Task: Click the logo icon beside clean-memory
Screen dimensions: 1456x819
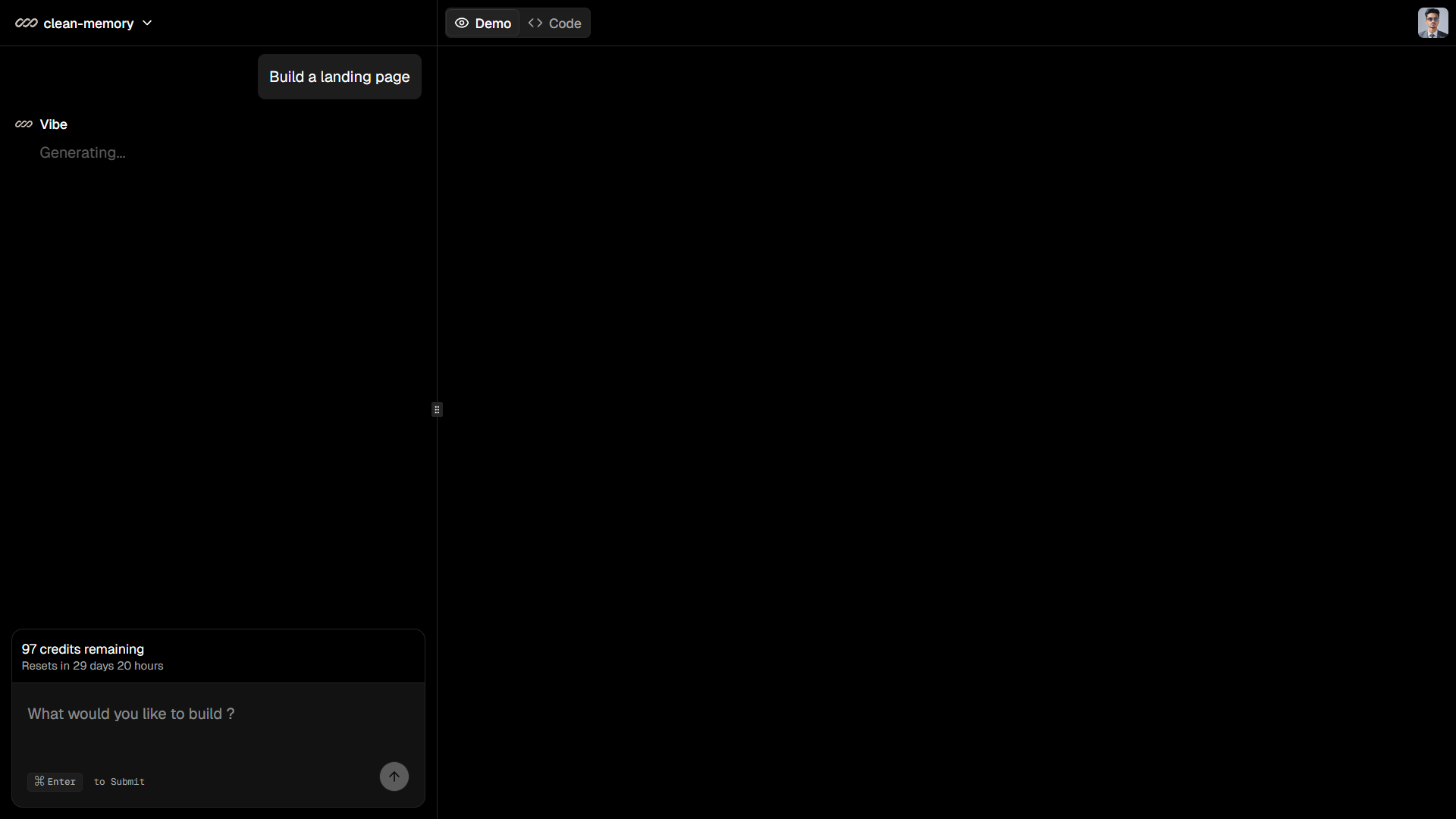Action: (26, 24)
